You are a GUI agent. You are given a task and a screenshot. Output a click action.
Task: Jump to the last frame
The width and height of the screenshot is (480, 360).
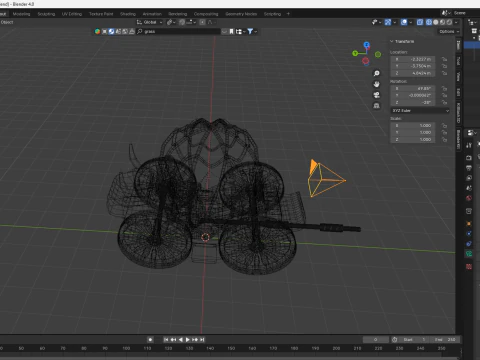(x=202, y=339)
